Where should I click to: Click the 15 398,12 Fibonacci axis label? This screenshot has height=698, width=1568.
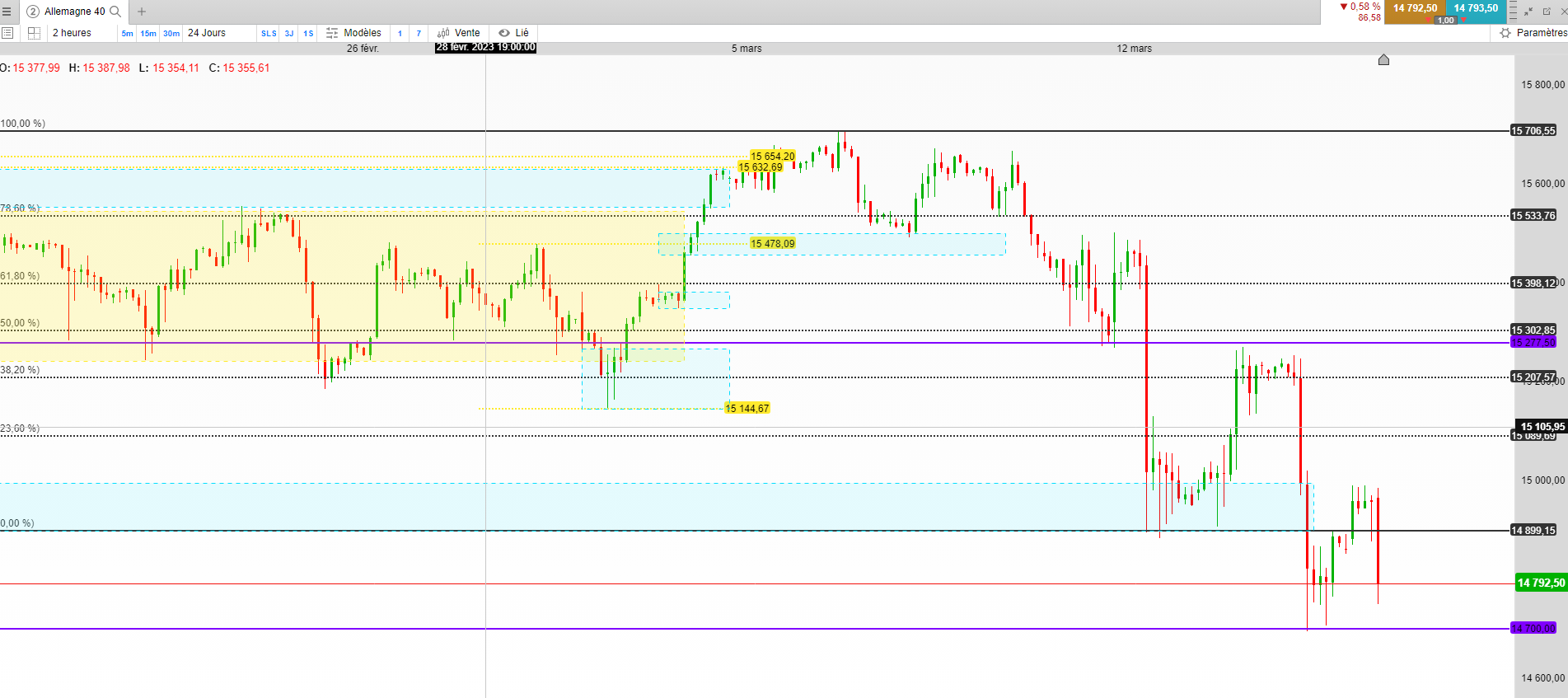tap(1533, 283)
